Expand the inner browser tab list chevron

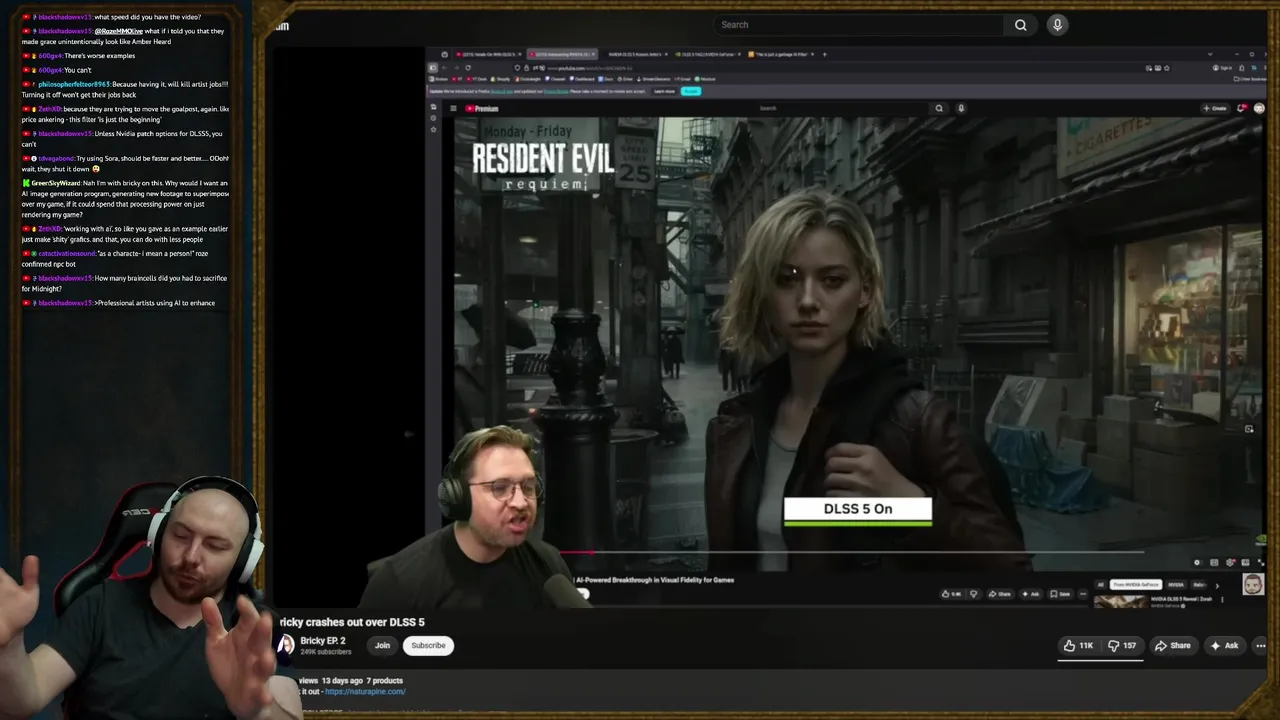[x=1210, y=54]
